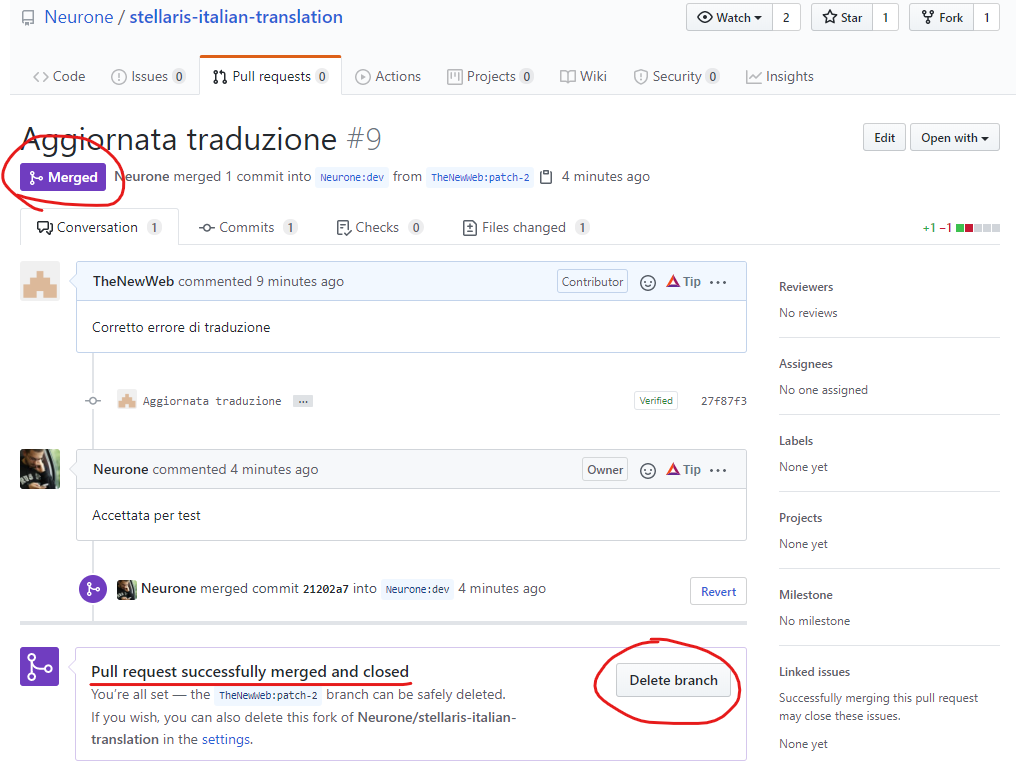Open the Milestone sidebar section

pos(805,595)
